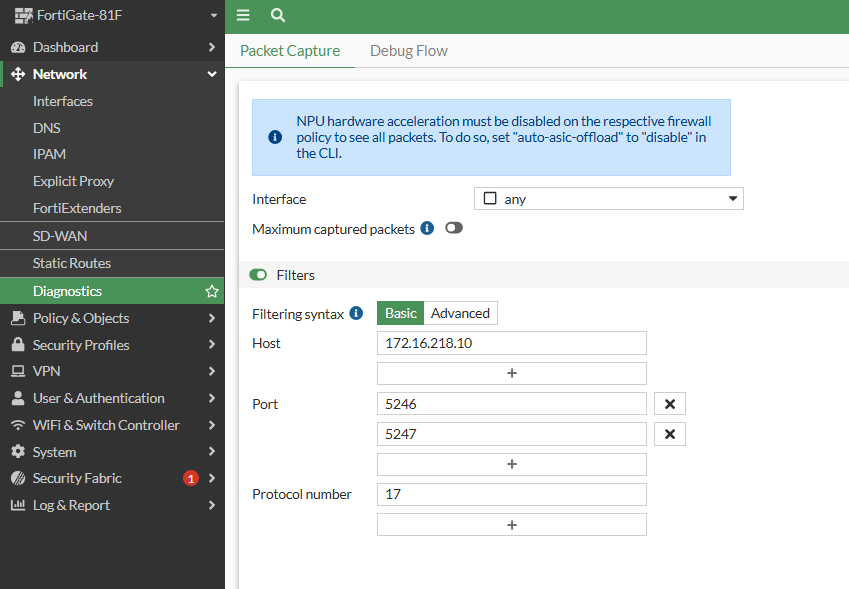The width and height of the screenshot is (849, 589).
Task: Open the Interface dropdown set to any
Action: (x=608, y=199)
